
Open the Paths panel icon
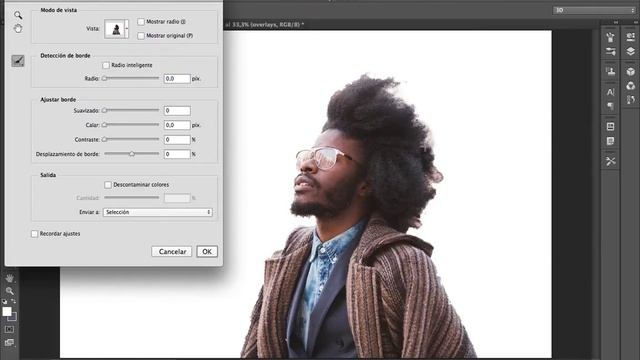pos(631,100)
